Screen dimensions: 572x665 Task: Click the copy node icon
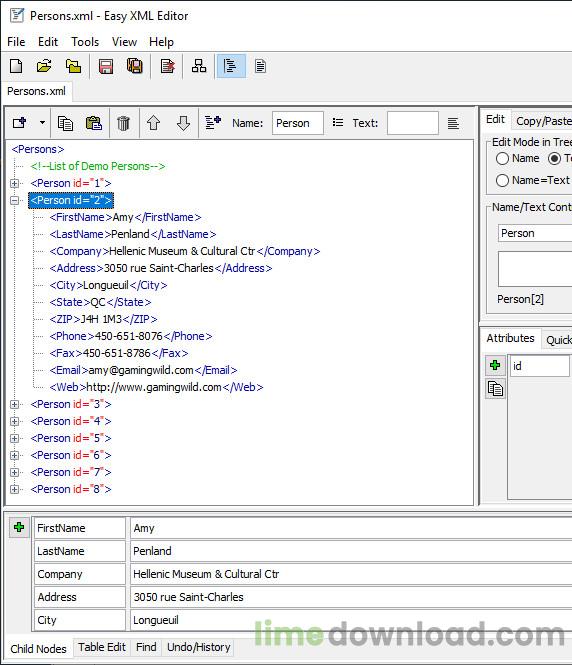tap(65, 123)
